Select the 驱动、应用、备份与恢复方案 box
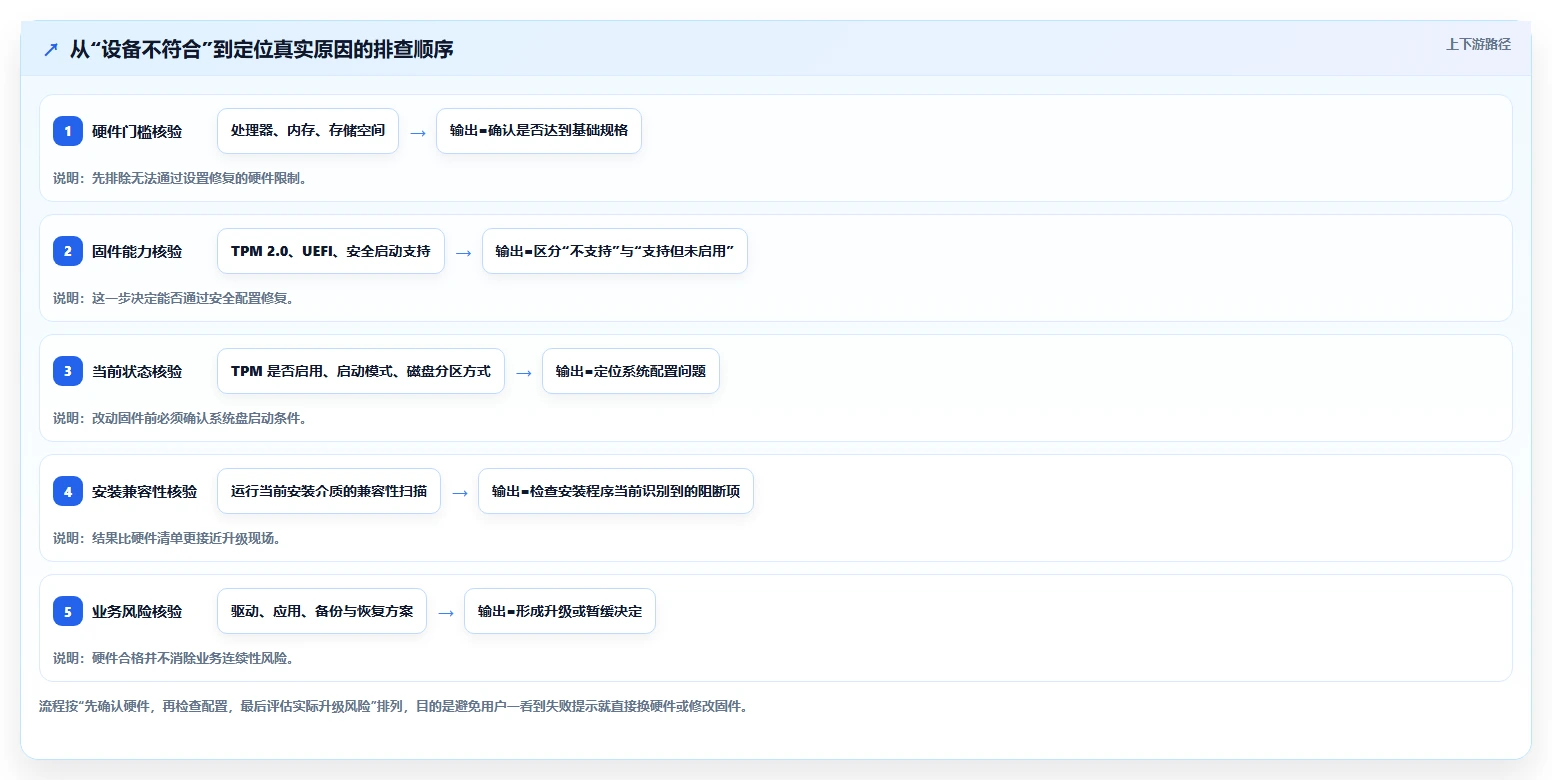This screenshot has height=780, width=1552. (x=322, y=611)
